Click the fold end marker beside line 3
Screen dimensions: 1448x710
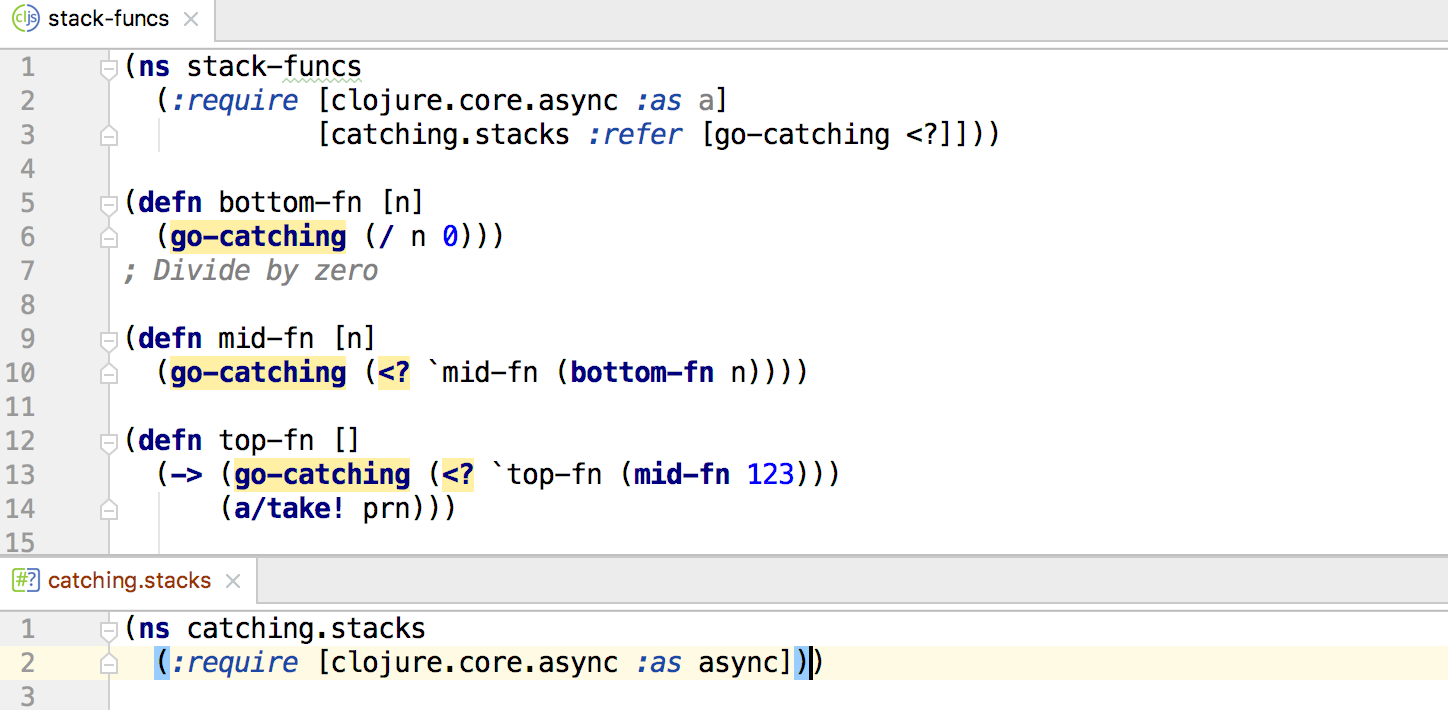(x=108, y=134)
